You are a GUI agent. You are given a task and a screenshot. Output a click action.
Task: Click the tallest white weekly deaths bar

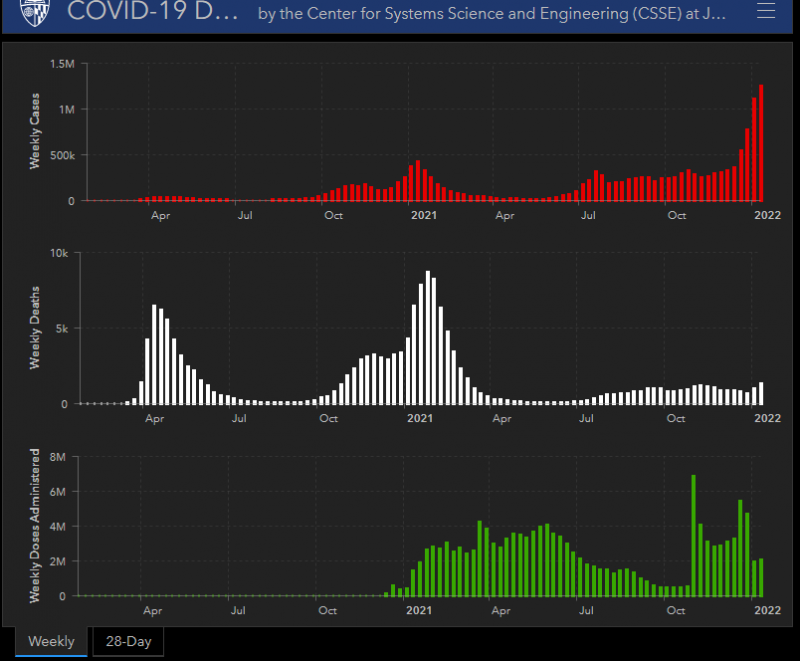428,338
